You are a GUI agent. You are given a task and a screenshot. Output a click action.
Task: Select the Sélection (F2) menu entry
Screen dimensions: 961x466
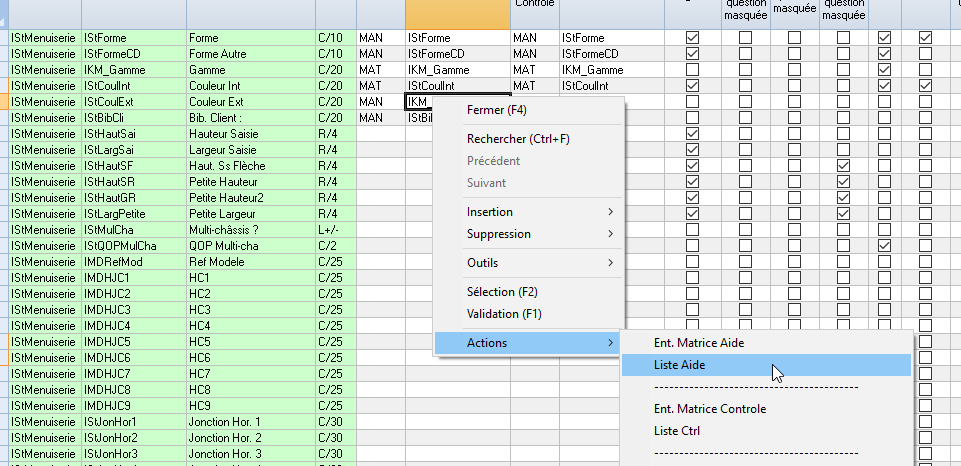pos(502,292)
